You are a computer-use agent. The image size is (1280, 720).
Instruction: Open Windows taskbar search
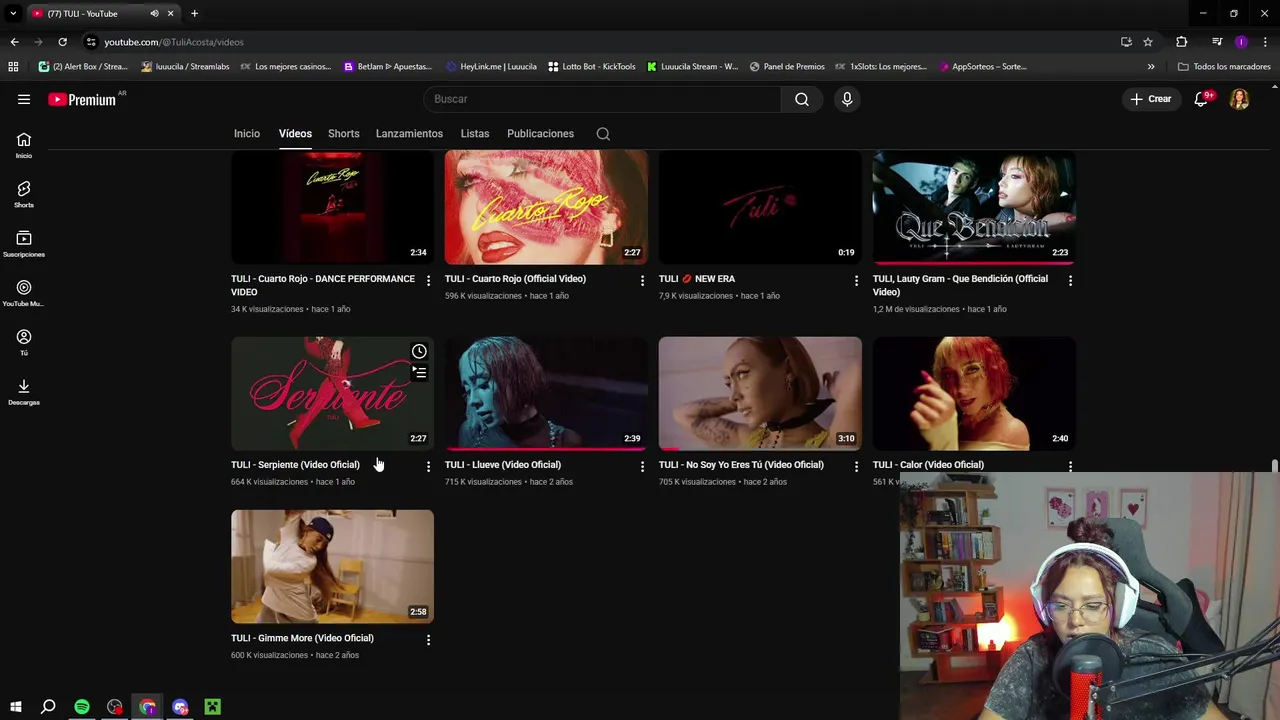[x=48, y=707]
